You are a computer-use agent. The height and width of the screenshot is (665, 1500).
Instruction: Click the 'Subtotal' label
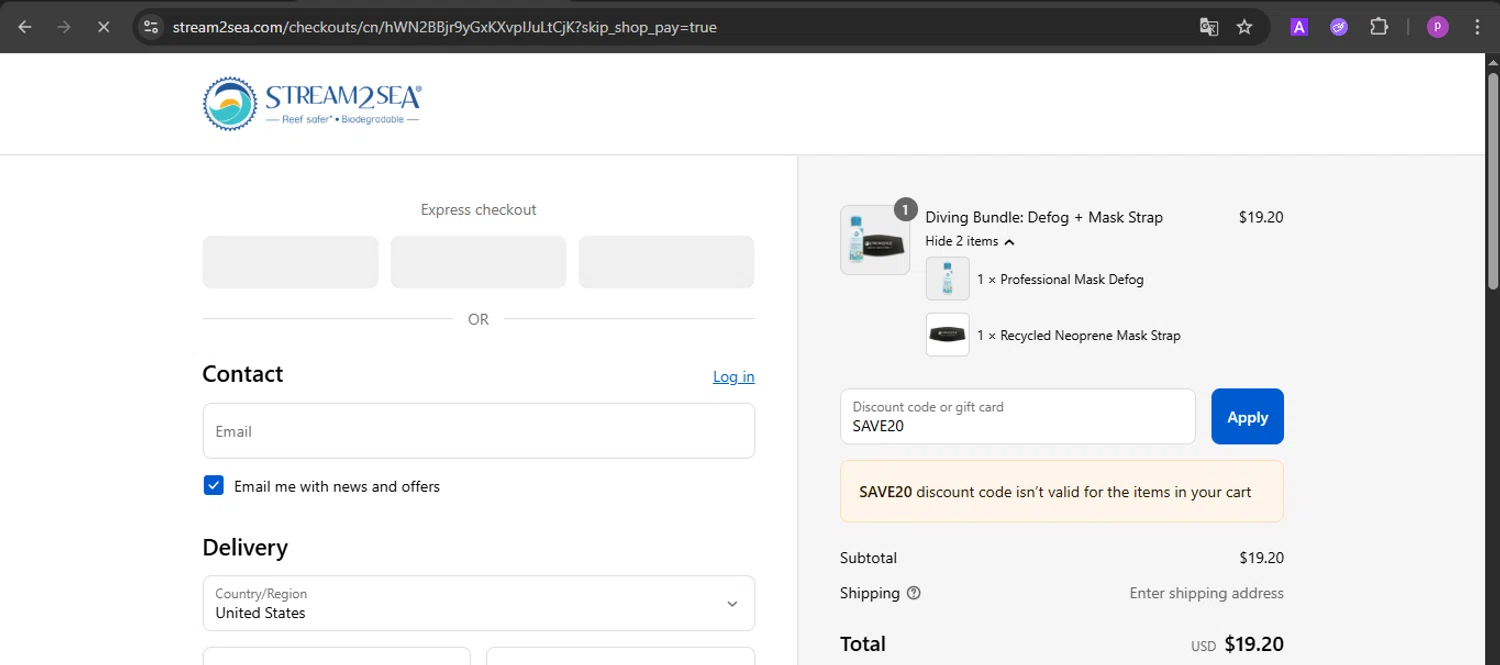coord(868,558)
